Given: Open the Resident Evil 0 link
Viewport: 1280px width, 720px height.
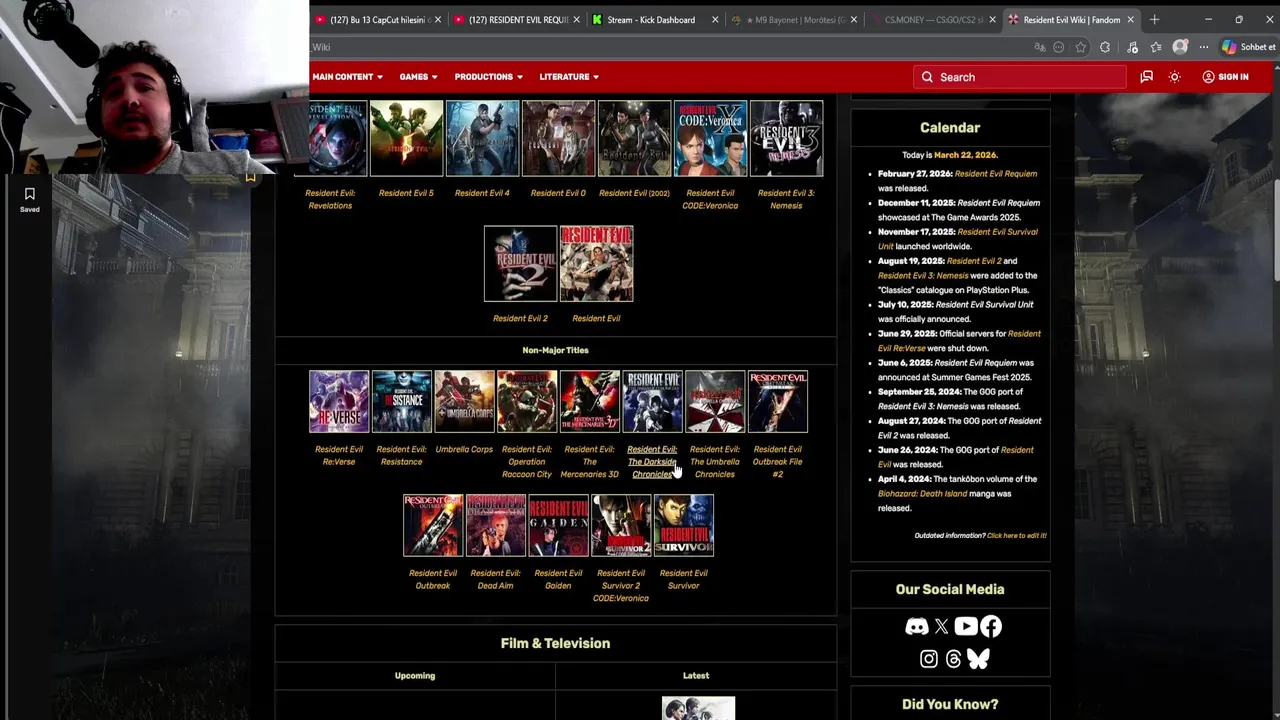Looking at the screenshot, I should 558,193.
